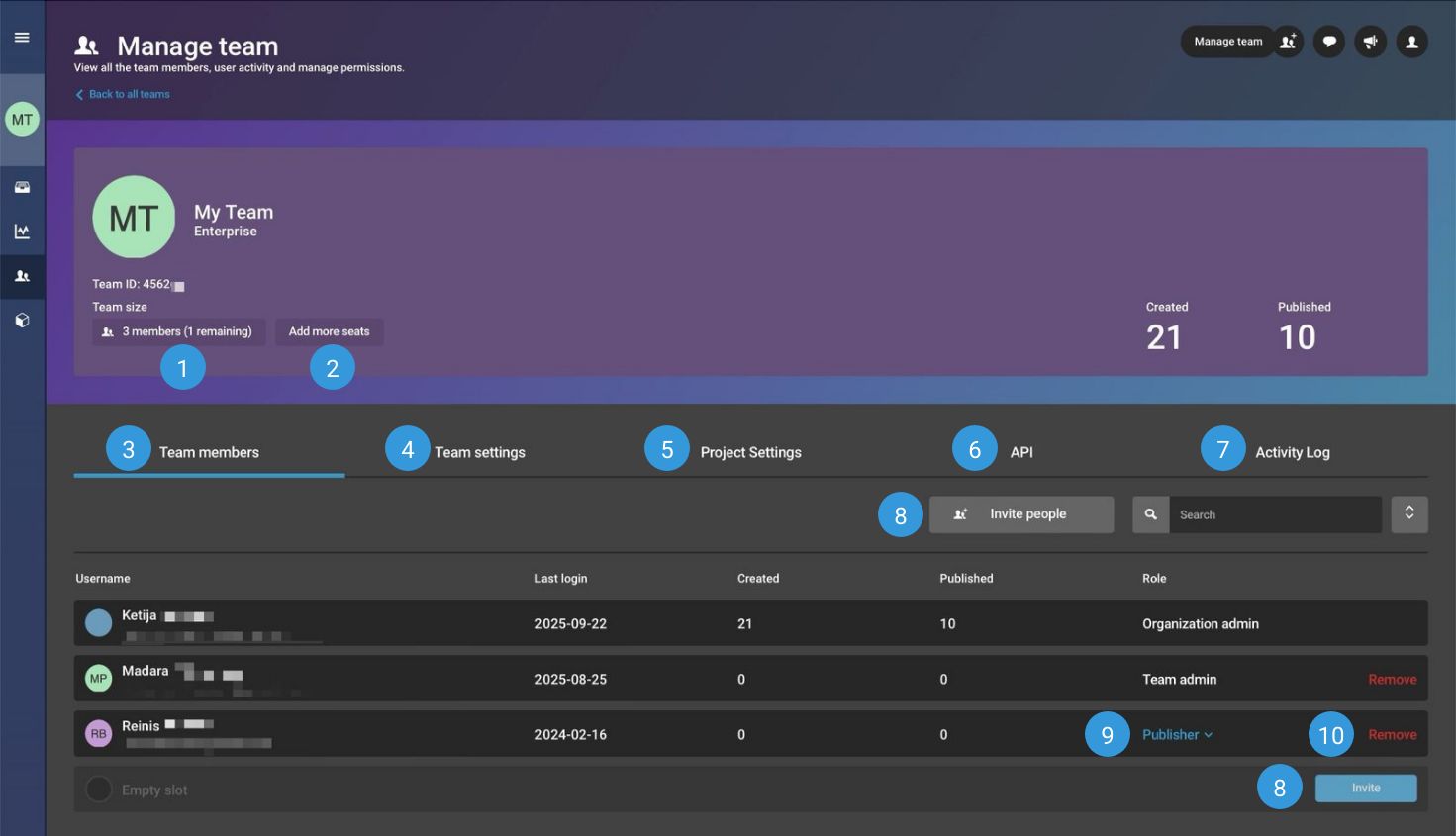Open the hamburger menu in sidebar

(22, 38)
